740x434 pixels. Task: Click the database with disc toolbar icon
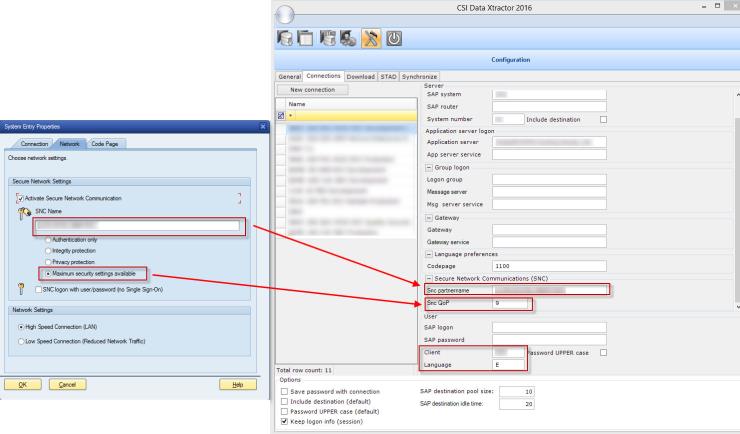[x=349, y=38]
